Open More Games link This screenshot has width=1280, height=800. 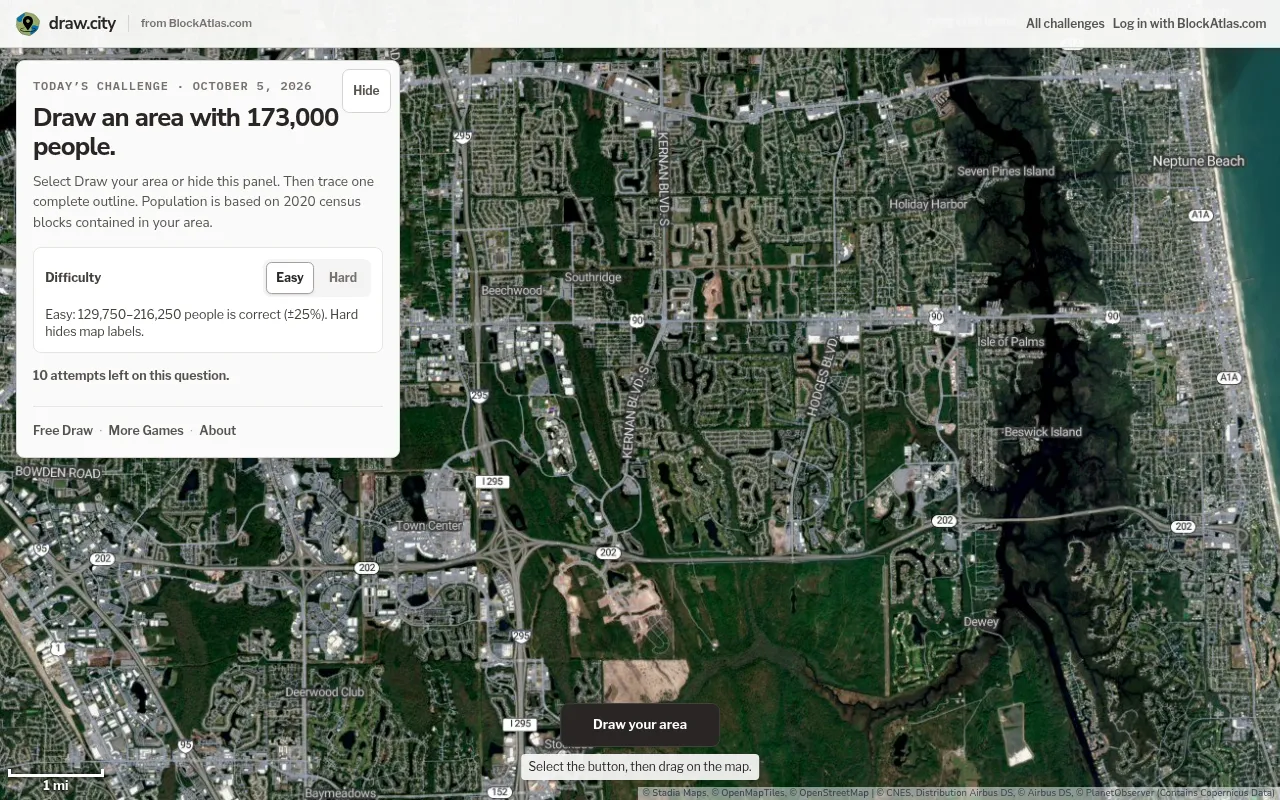[x=146, y=430]
